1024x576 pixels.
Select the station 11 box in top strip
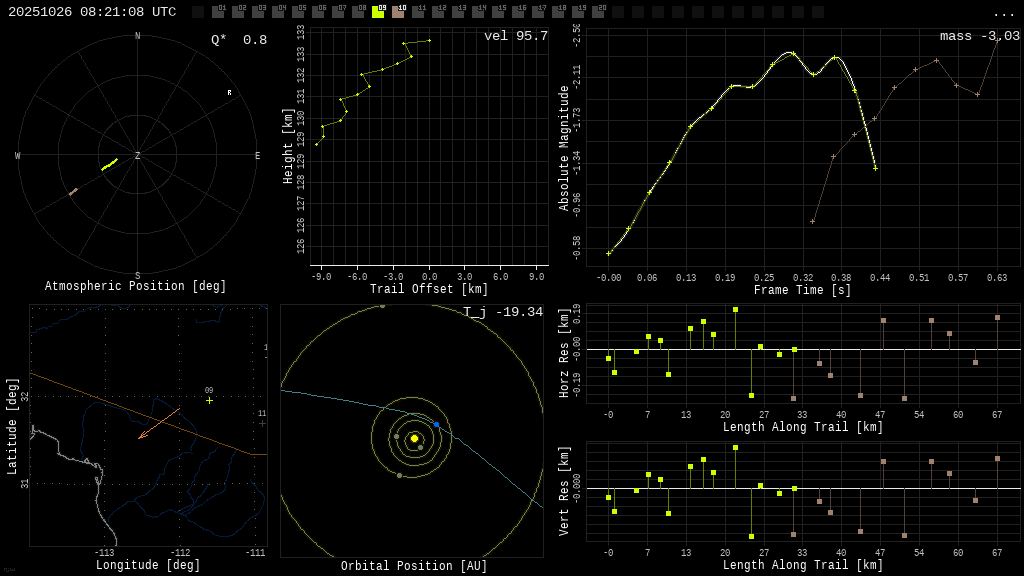418,12
